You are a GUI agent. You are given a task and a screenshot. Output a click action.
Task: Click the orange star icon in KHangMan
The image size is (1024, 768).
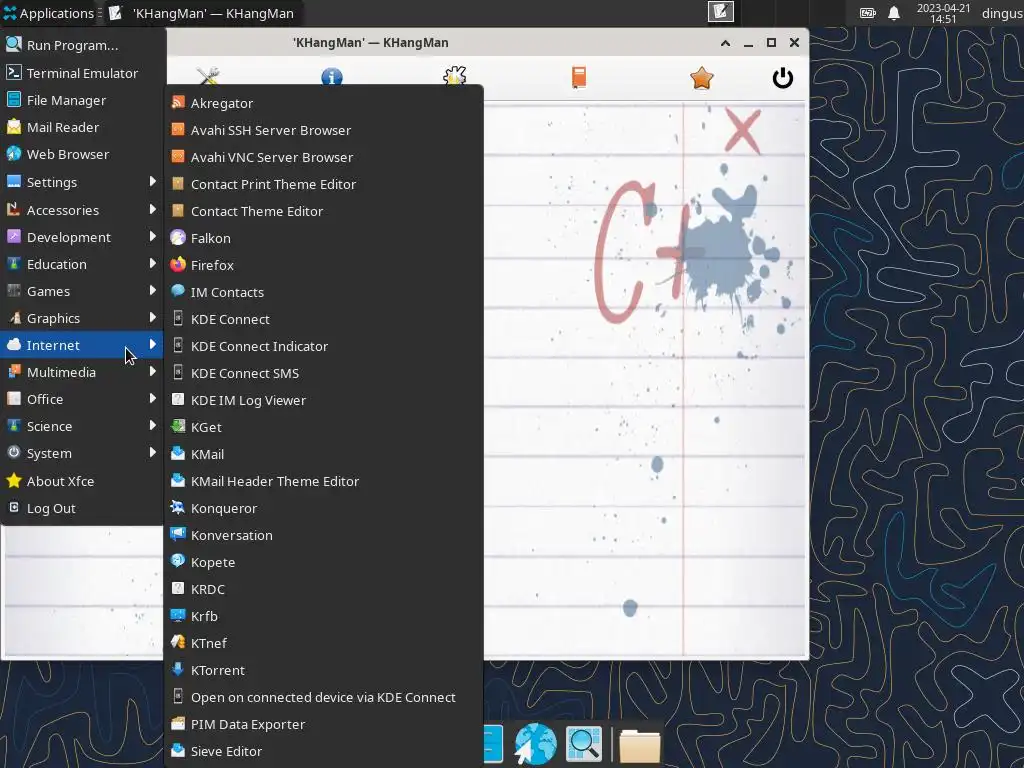tap(701, 78)
